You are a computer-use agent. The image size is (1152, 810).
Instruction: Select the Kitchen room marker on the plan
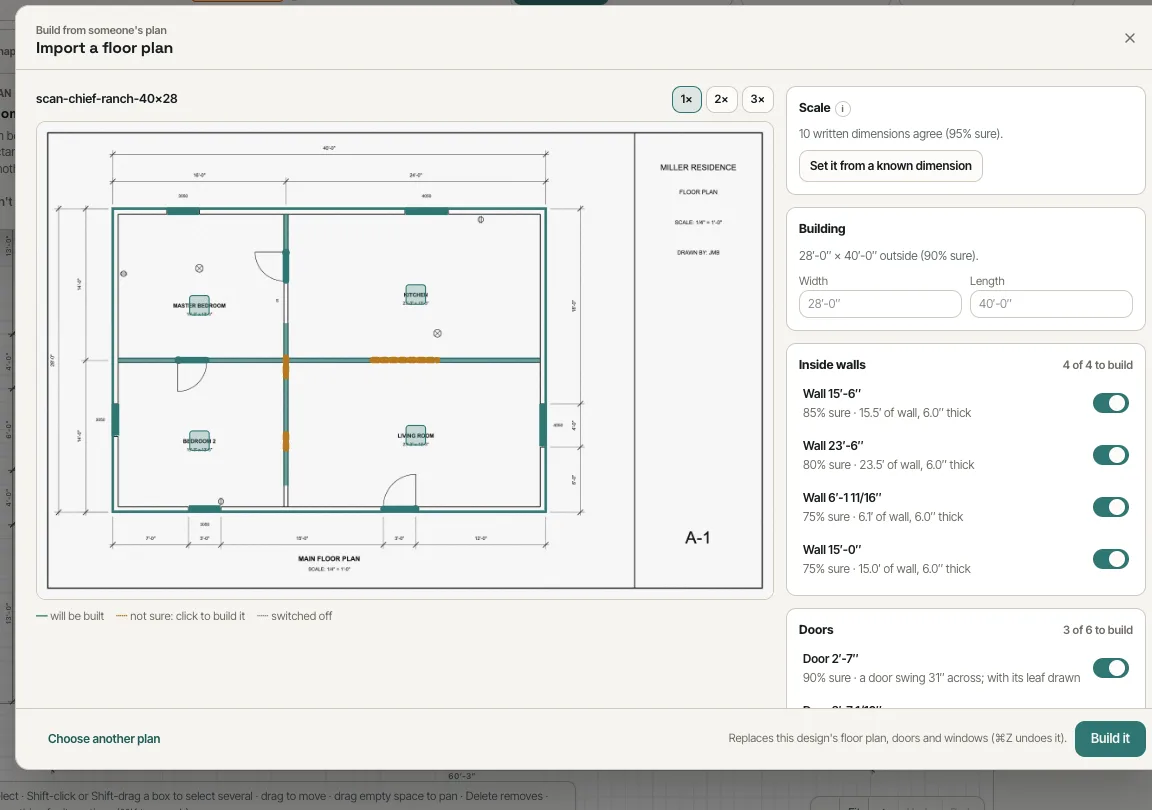point(415,294)
